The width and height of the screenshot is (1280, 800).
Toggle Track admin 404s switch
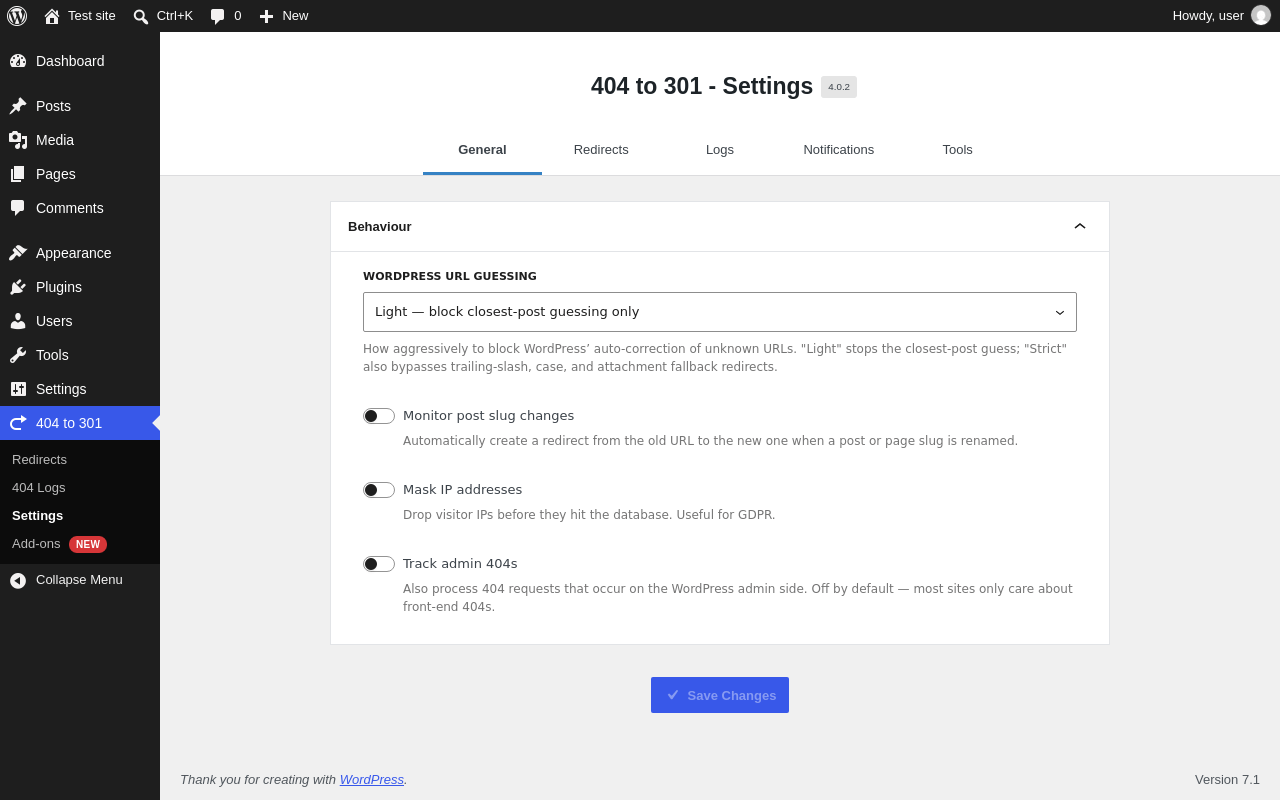379,564
